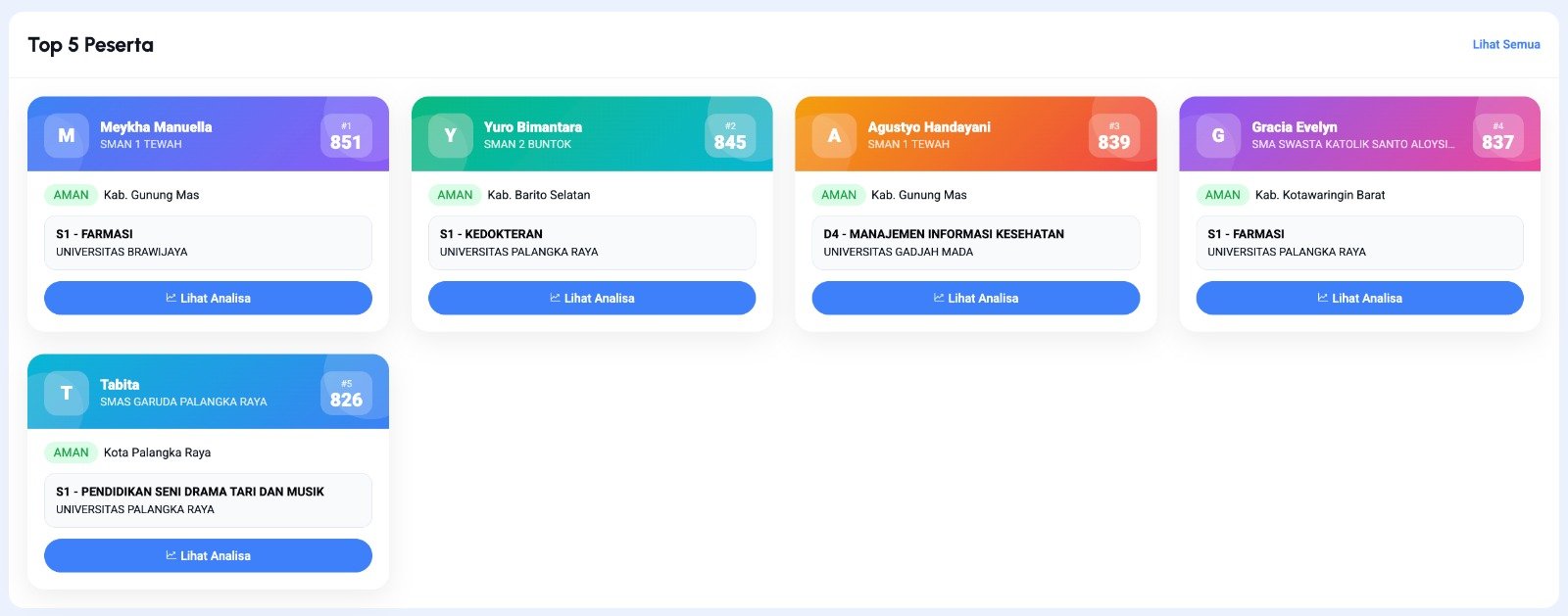Click Lihat Analisa on Tabita's card
The width and height of the screenshot is (1568, 616).
click(208, 555)
